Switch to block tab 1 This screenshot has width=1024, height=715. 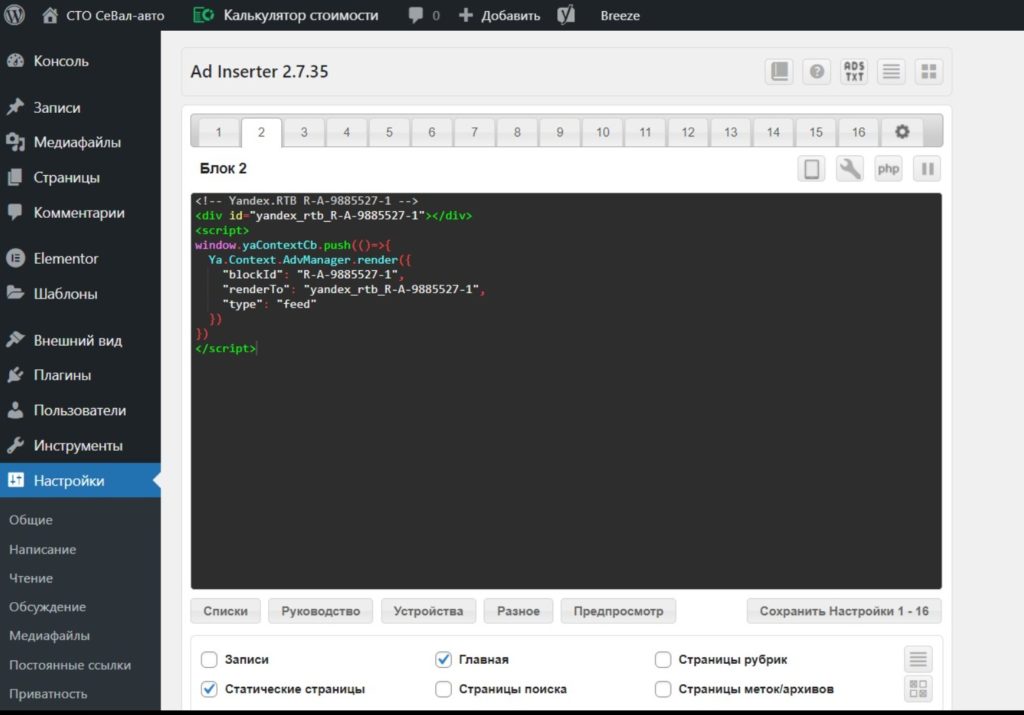point(219,133)
